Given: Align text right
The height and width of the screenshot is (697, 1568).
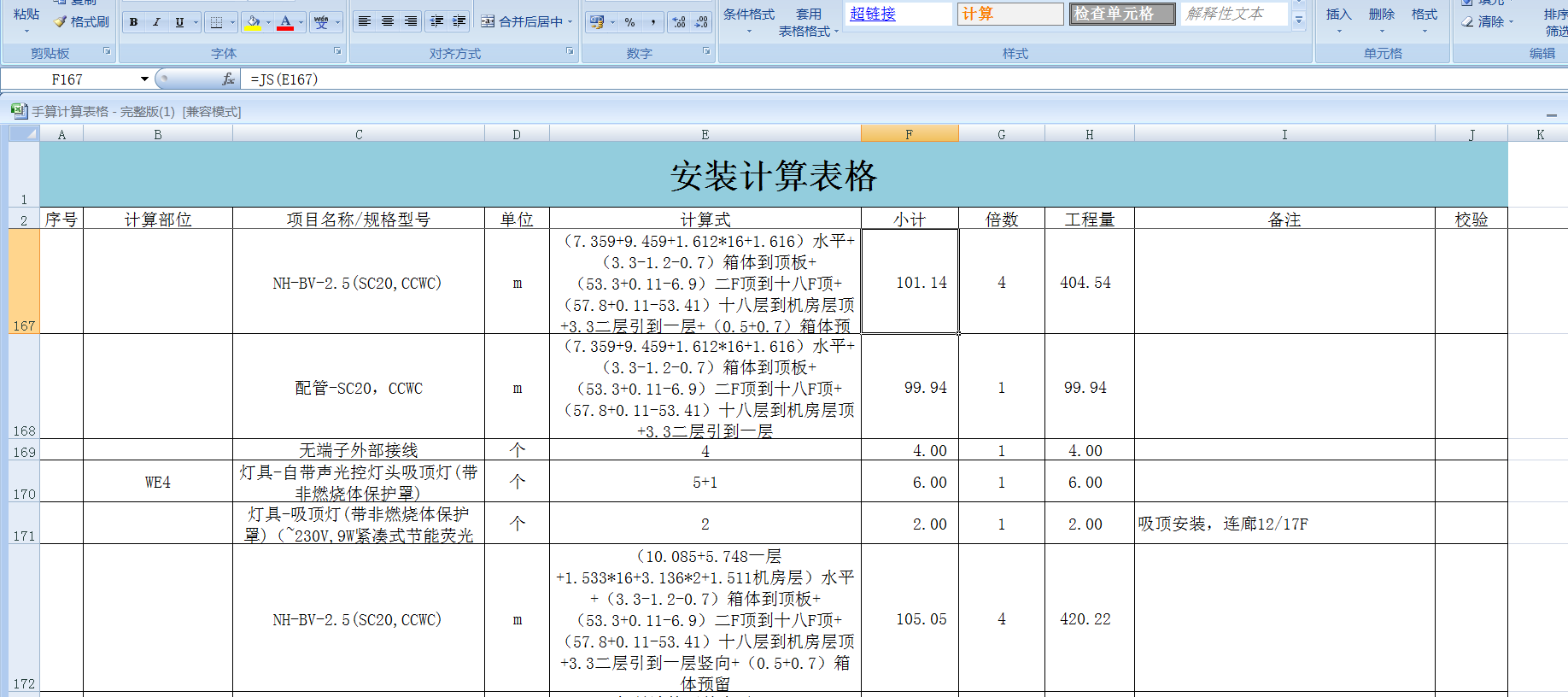Looking at the screenshot, I should click(411, 22).
